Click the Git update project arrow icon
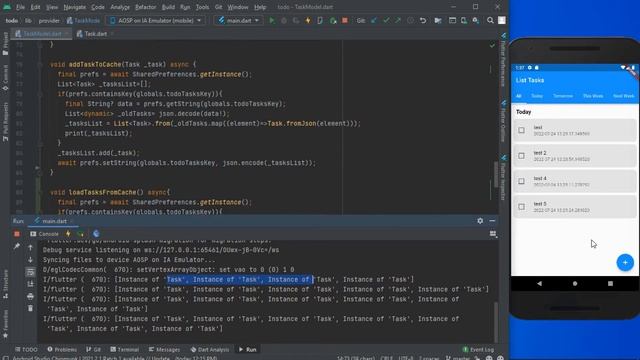The image size is (640, 360). (x=374, y=20)
